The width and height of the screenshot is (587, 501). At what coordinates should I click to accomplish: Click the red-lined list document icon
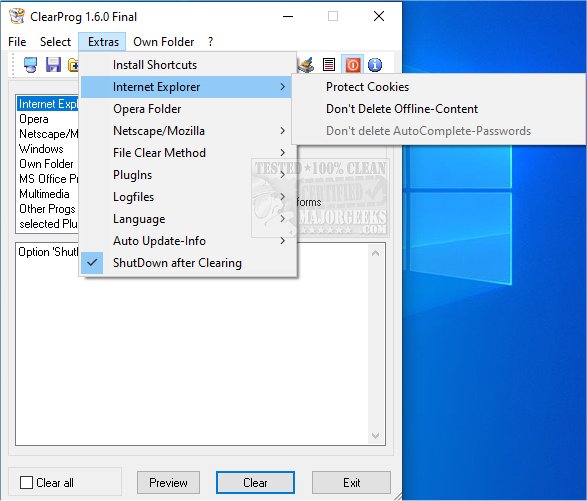(329, 65)
